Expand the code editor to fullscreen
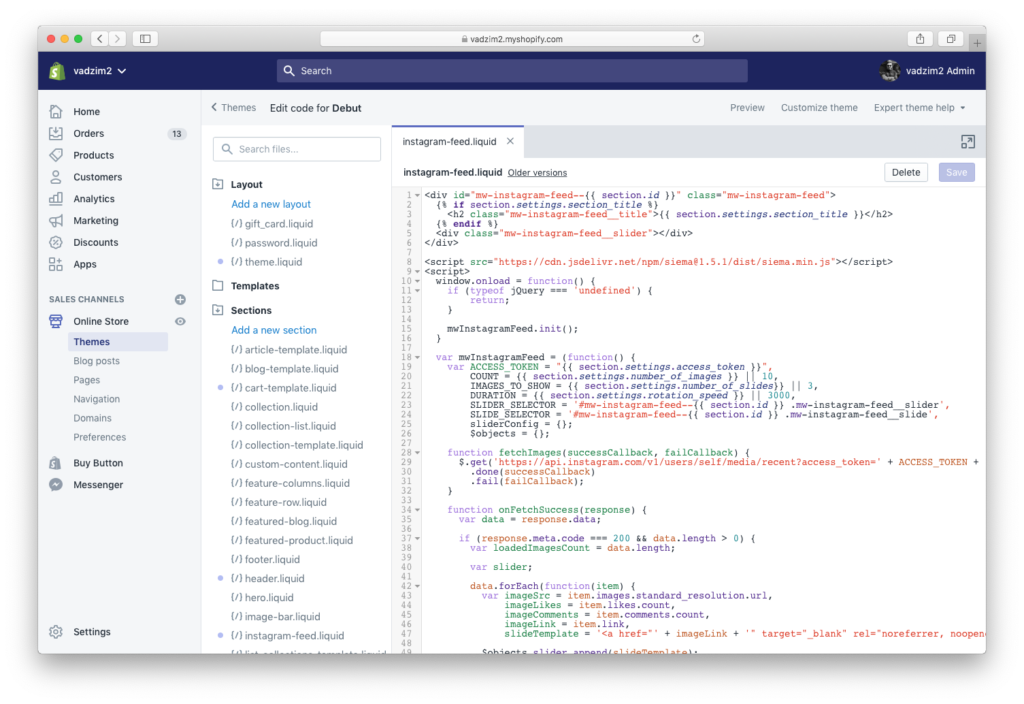 967,142
